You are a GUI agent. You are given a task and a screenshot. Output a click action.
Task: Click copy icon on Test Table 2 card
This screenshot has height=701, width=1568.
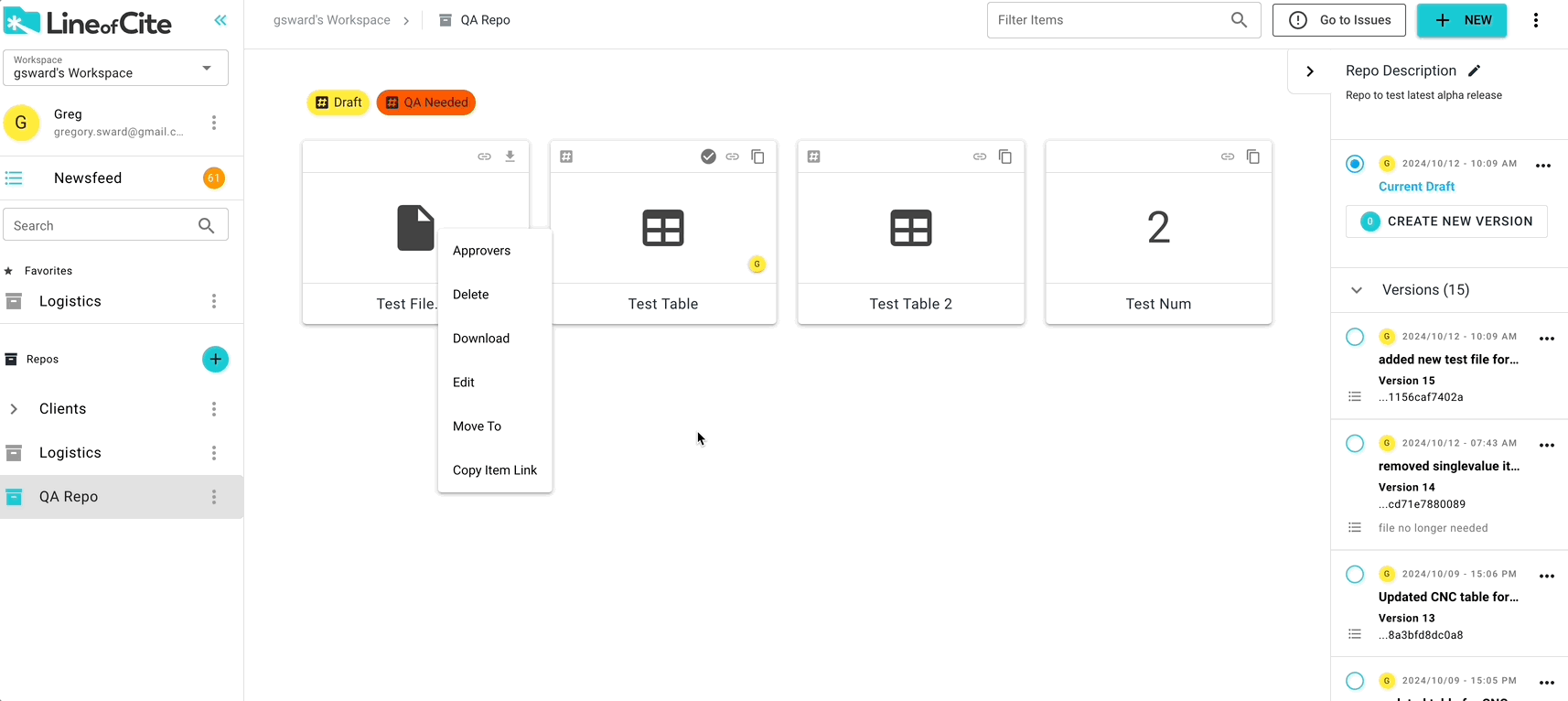[1004, 156]
